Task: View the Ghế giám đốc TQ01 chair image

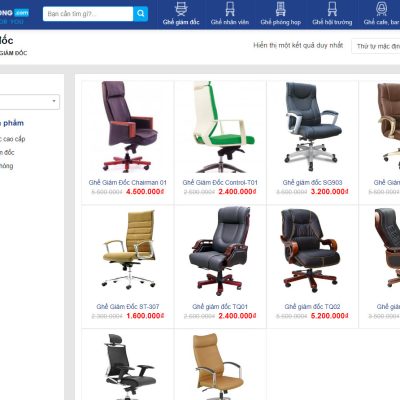Action: click(x=220, y=251)
